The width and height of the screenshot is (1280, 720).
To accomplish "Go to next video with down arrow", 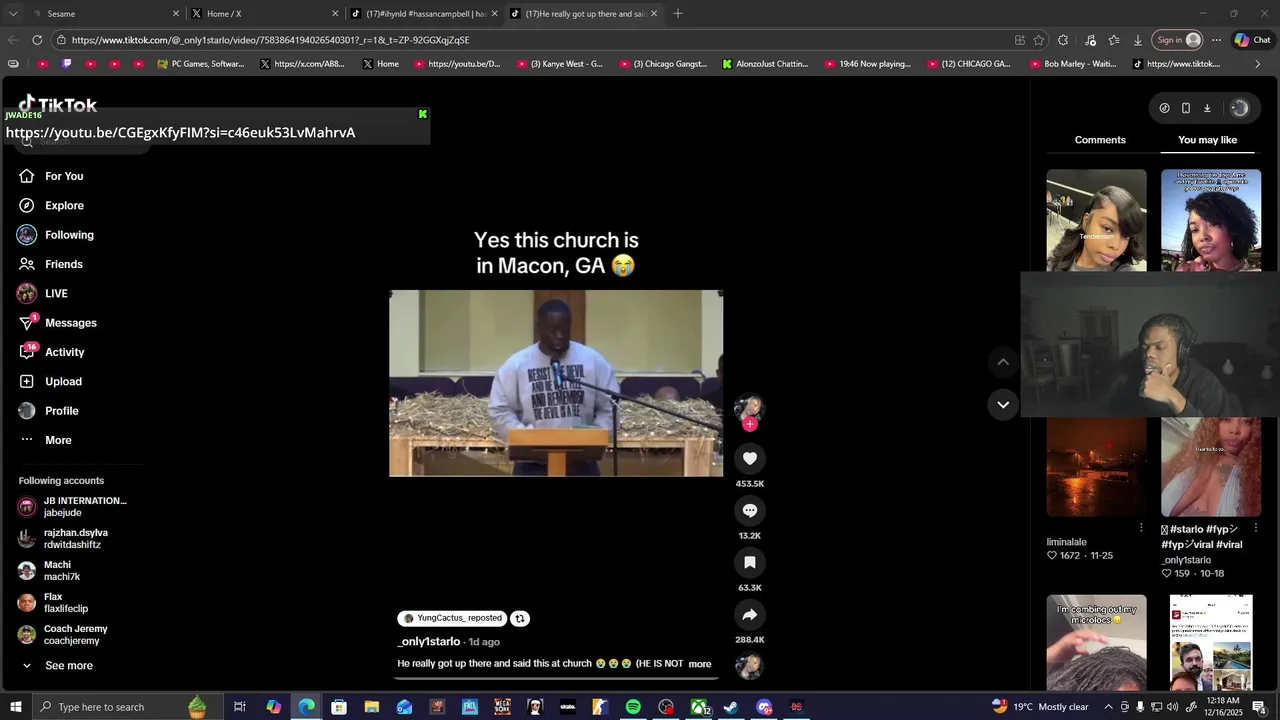I will (x=1003, y=404).
